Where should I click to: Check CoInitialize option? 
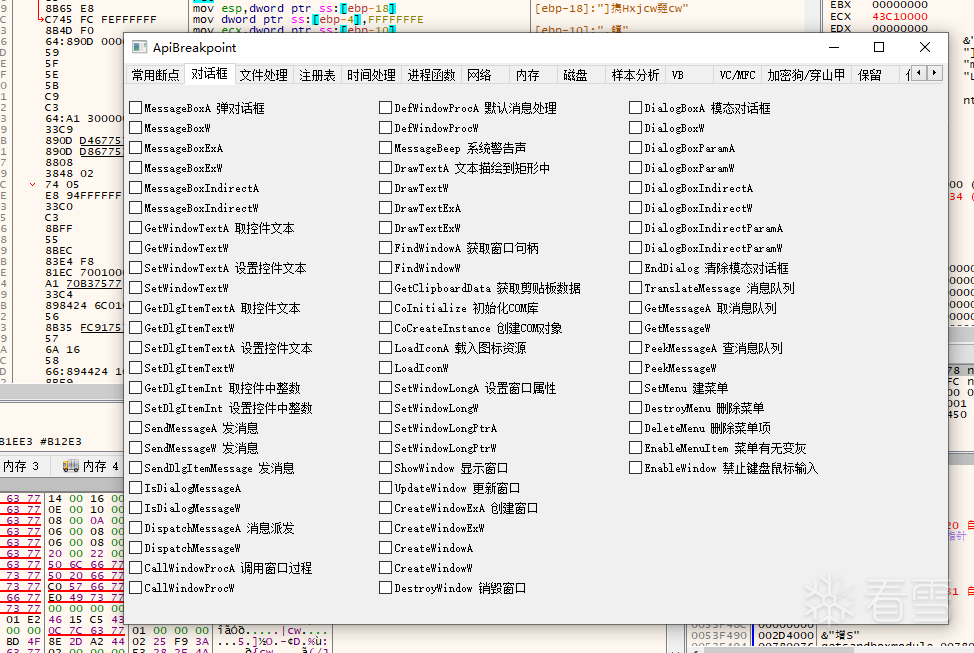[x=385, y=308]
